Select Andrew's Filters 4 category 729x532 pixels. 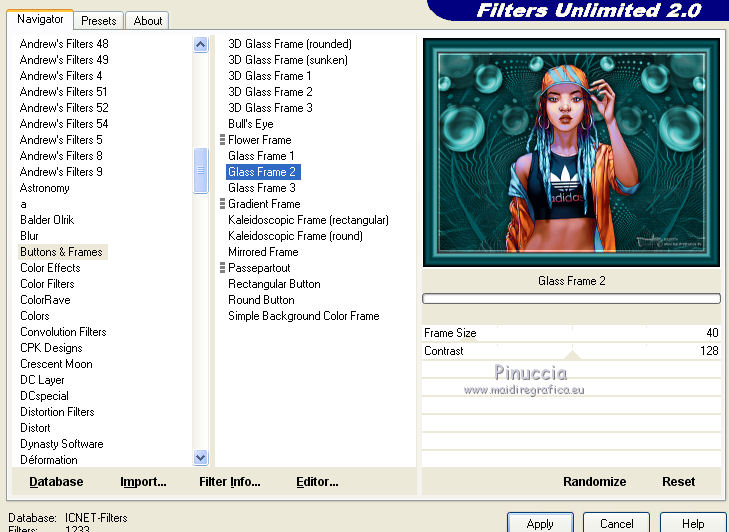[x=61, y=76]
